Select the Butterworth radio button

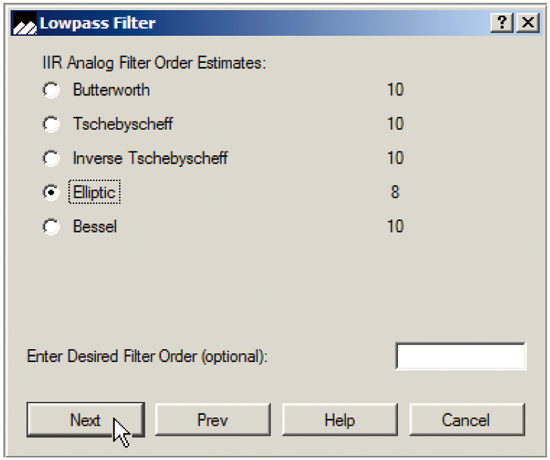(x=51, y=90)
